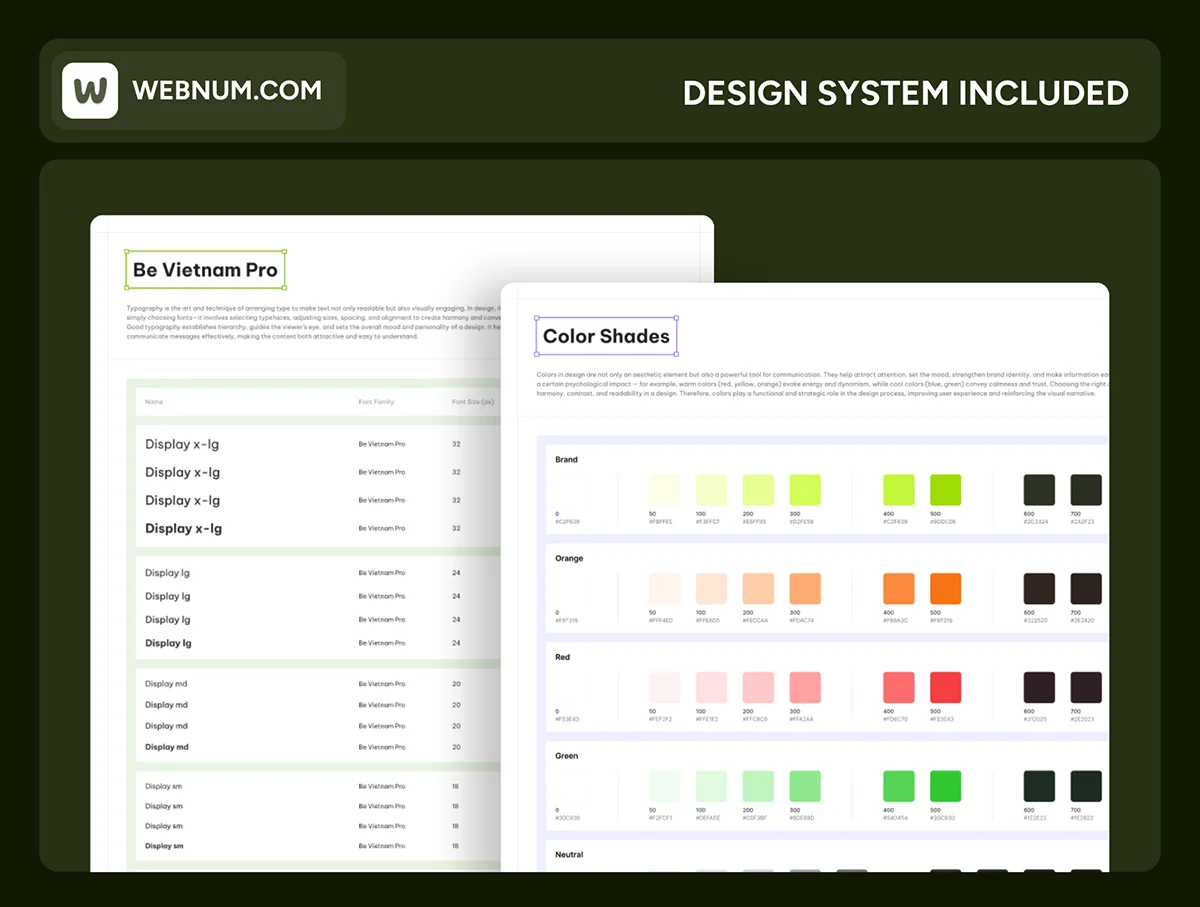This screenshot has width=1200, height=907.
Task: Click the bold Display lg text sample
Action: coord(168,643)
